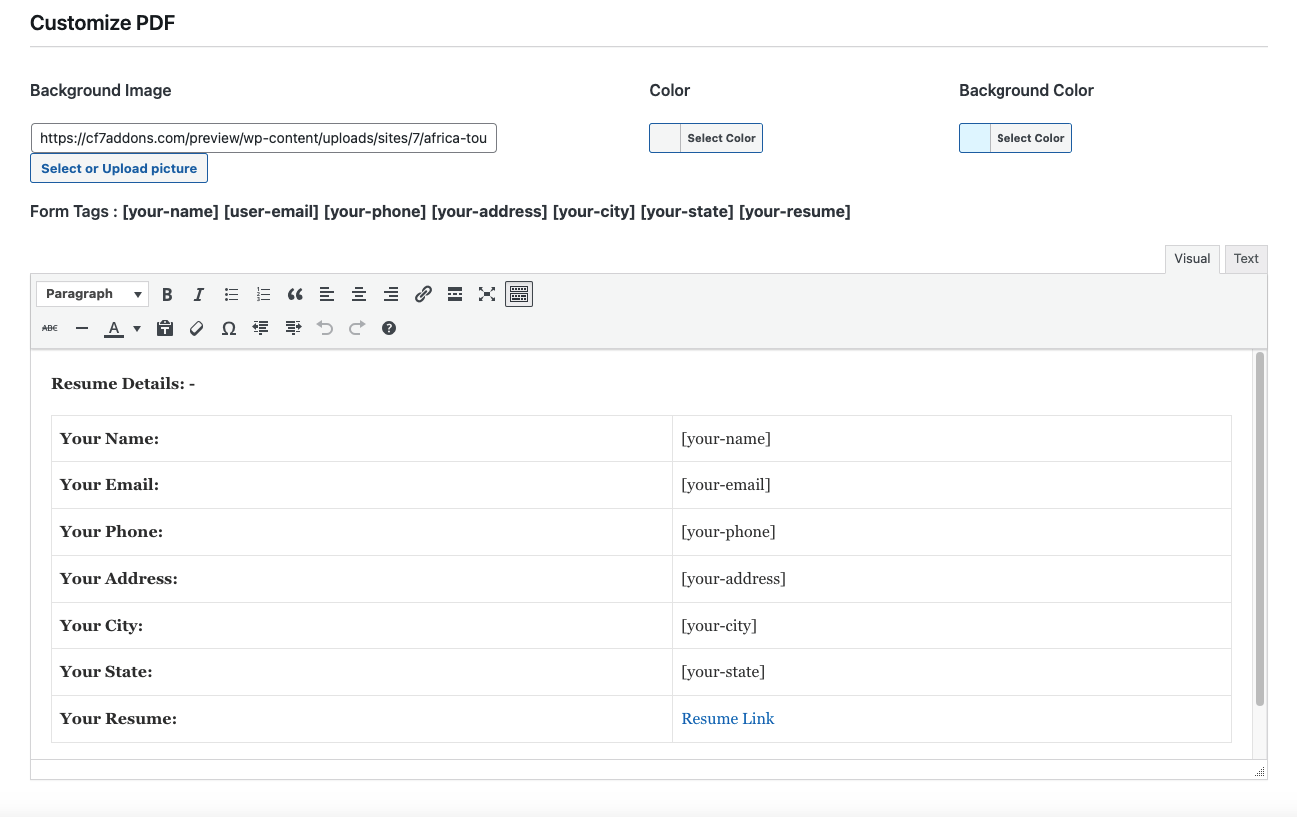Open the Resume Link hyperlink
This screenshot has height=817, width=1297.
[727, 719]
